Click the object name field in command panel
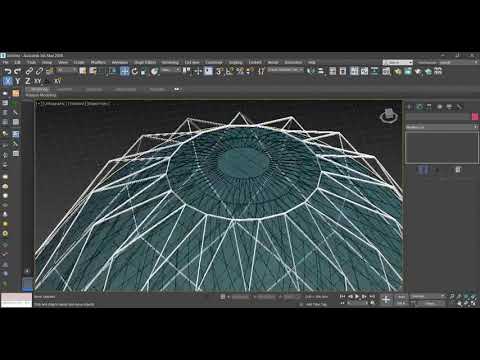This screenshot has width=480, height=360. click(x=438, y=117)
